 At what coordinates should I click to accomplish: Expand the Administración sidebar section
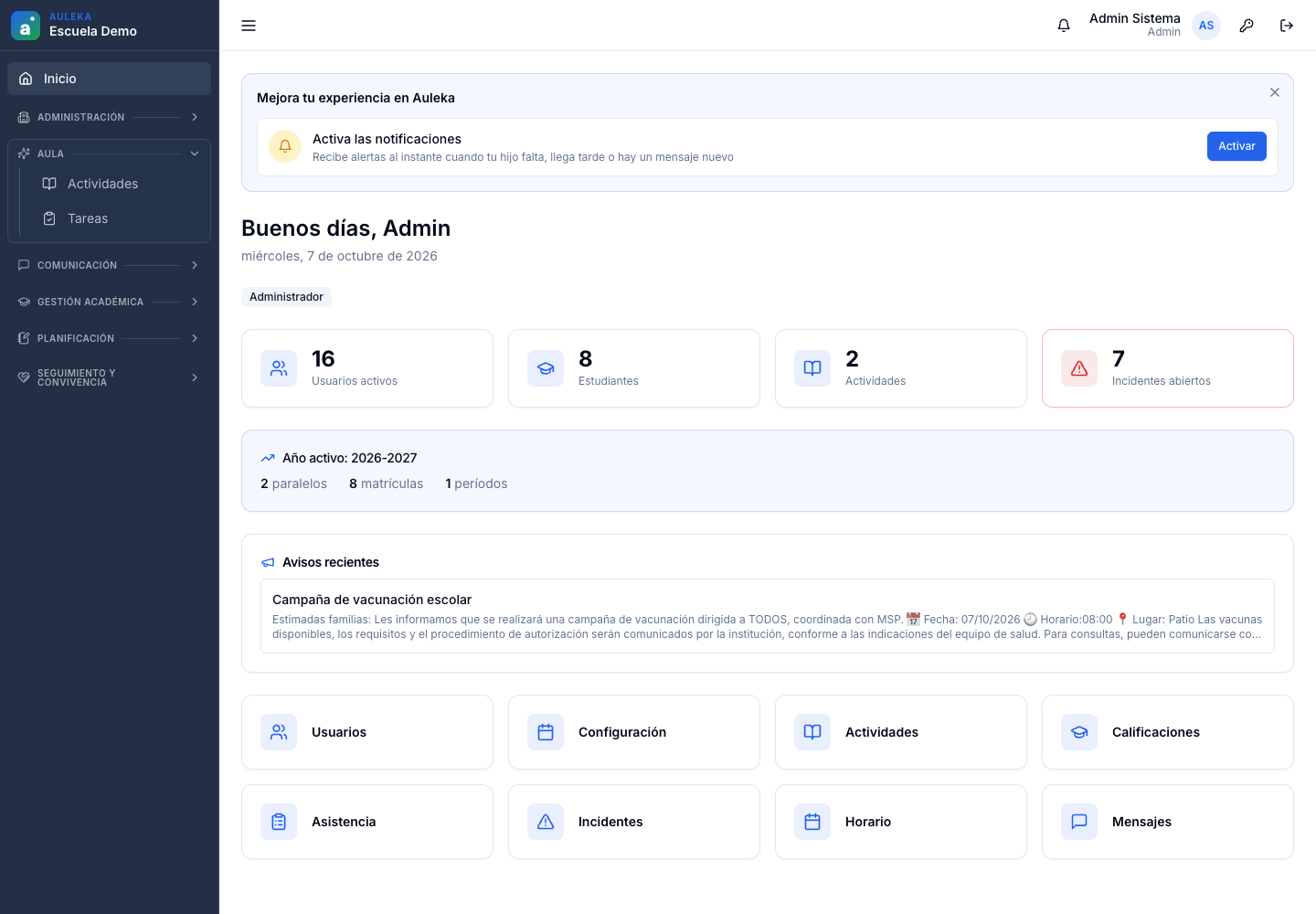(x=109, y=117)
